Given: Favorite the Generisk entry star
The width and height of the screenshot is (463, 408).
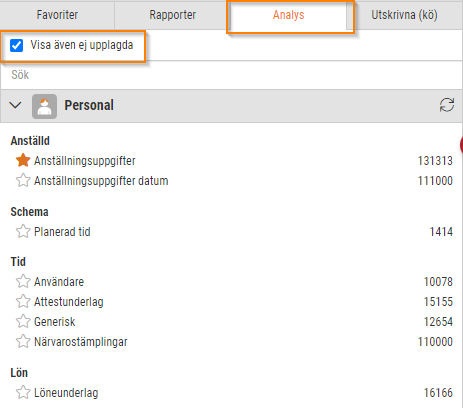Looking at the screenshot, I should [x=23, y=321].
